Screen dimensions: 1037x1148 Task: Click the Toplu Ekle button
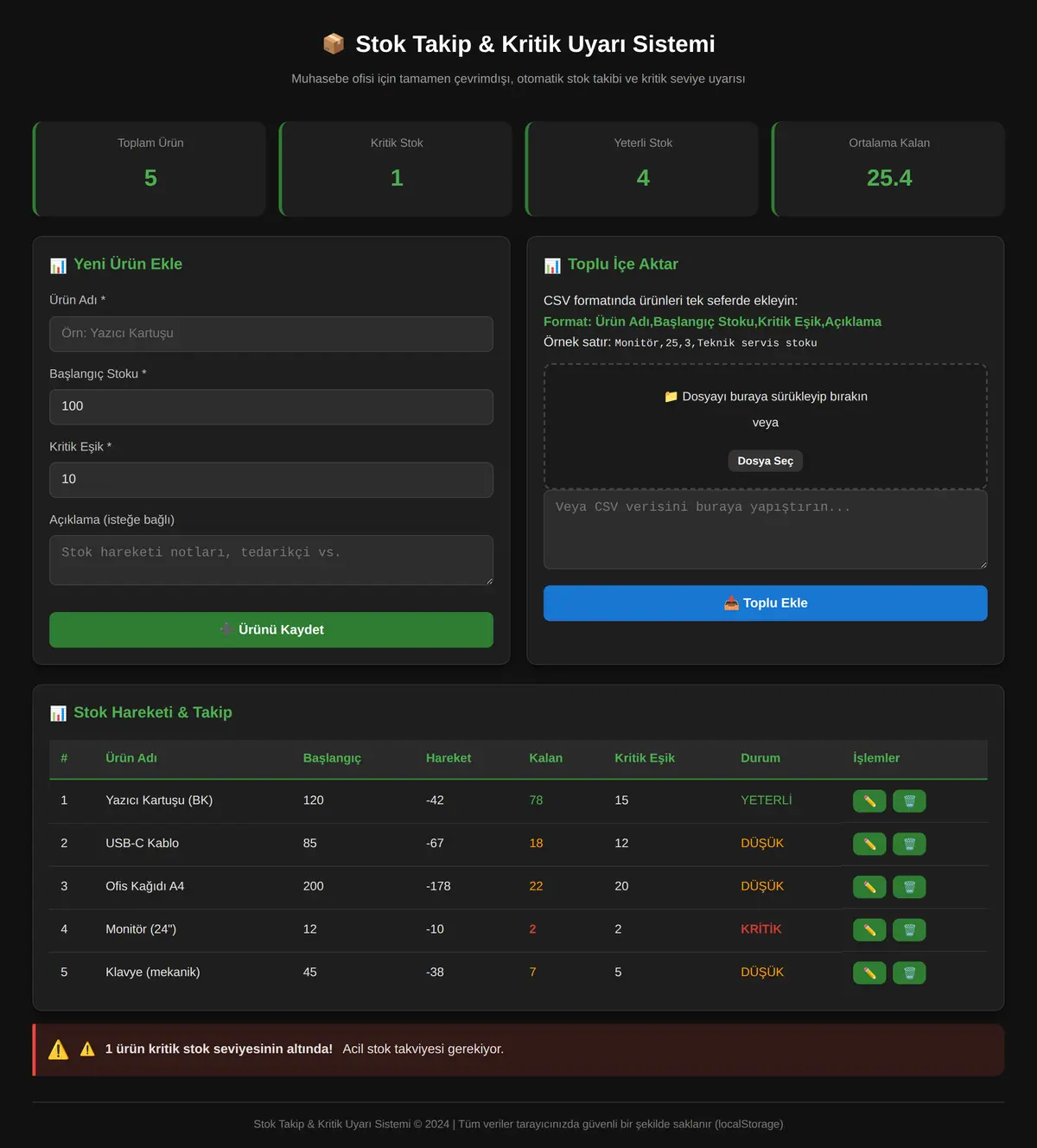(766, 603)
